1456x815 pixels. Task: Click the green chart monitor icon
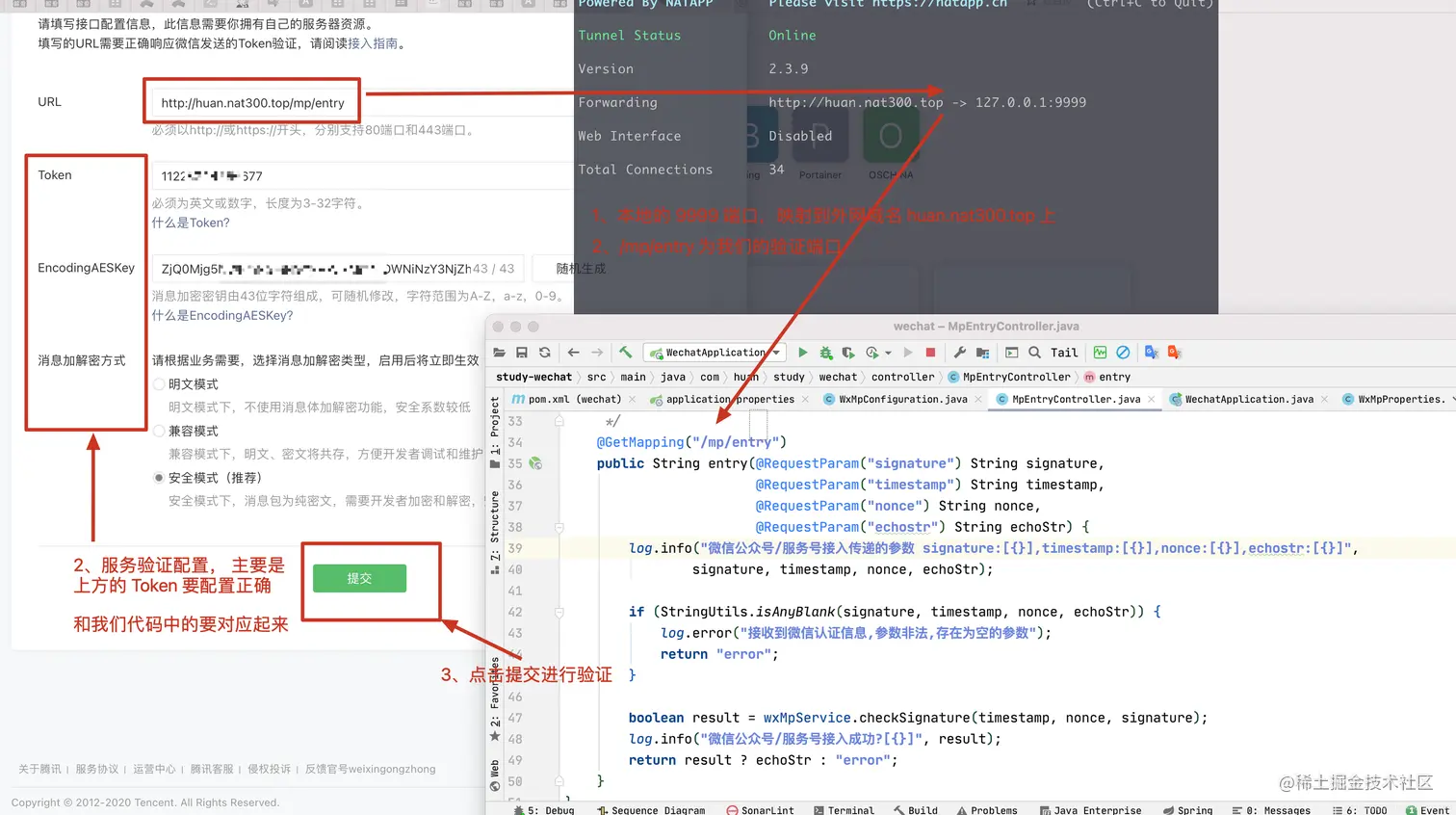[x=1100, y=353]
